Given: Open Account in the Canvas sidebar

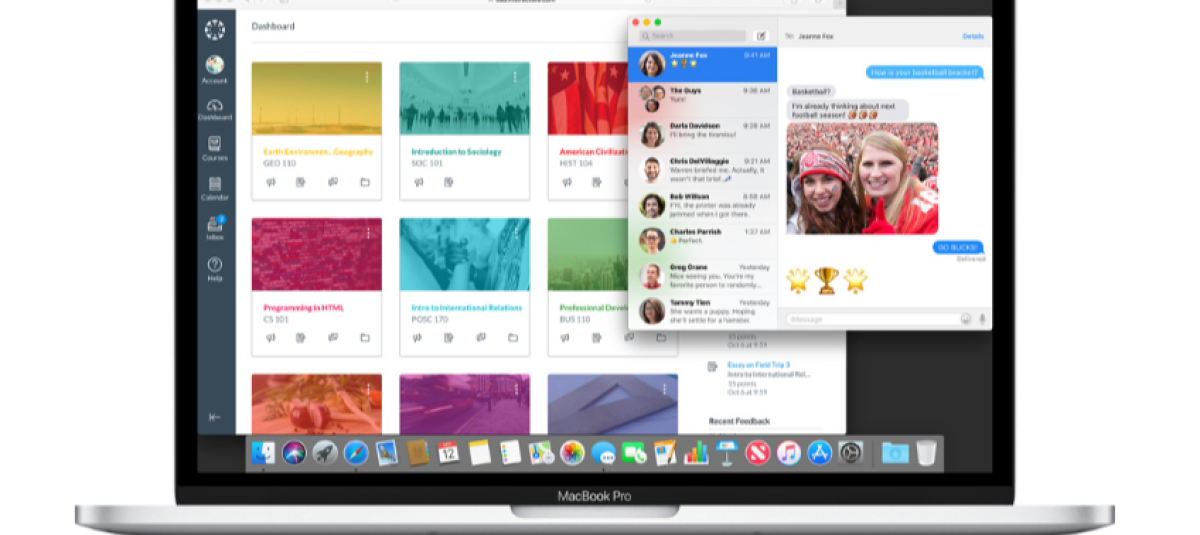Looking at the screenshot, I should pos(214,68).
